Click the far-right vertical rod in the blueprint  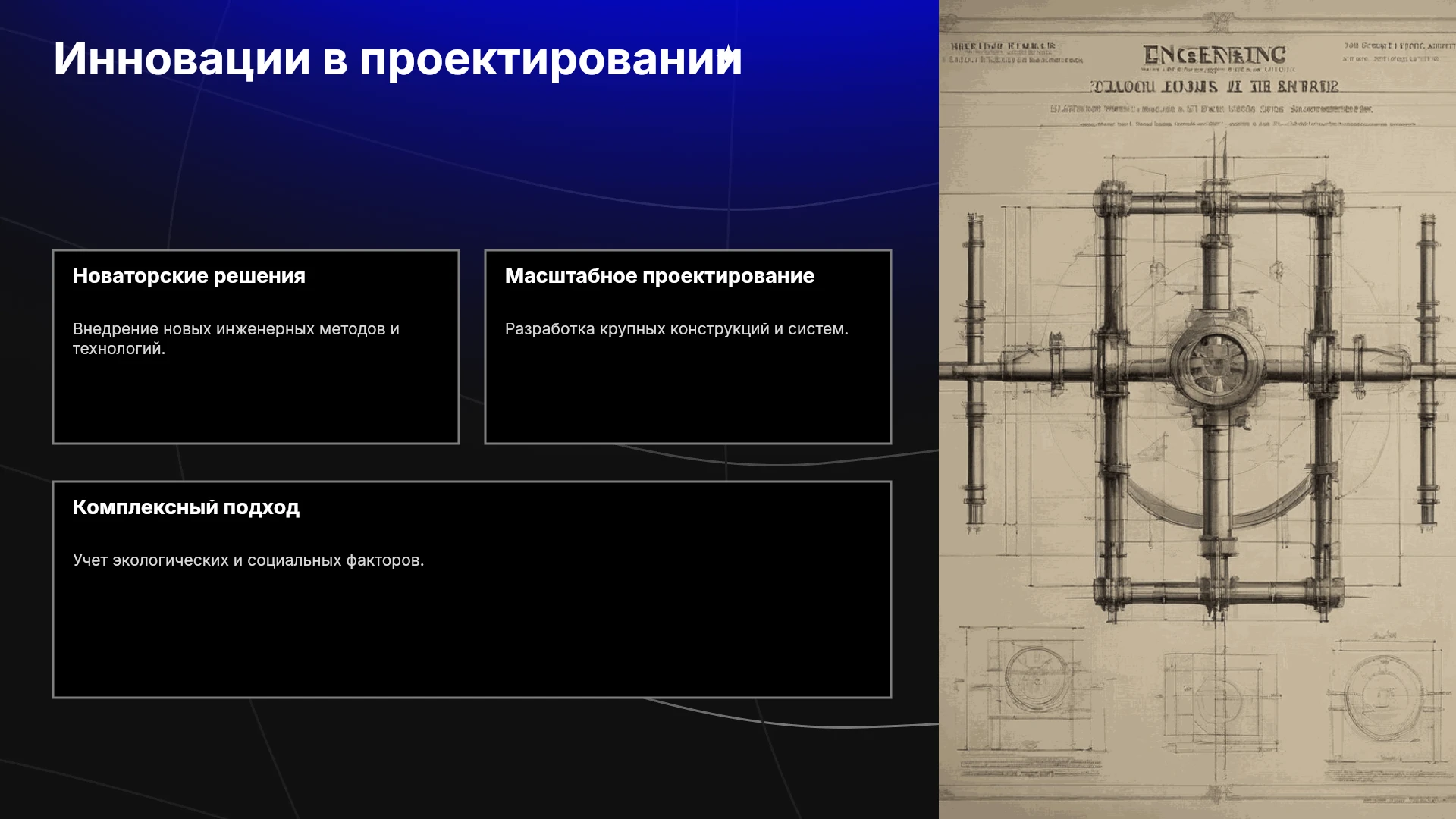coord(1428,369)
